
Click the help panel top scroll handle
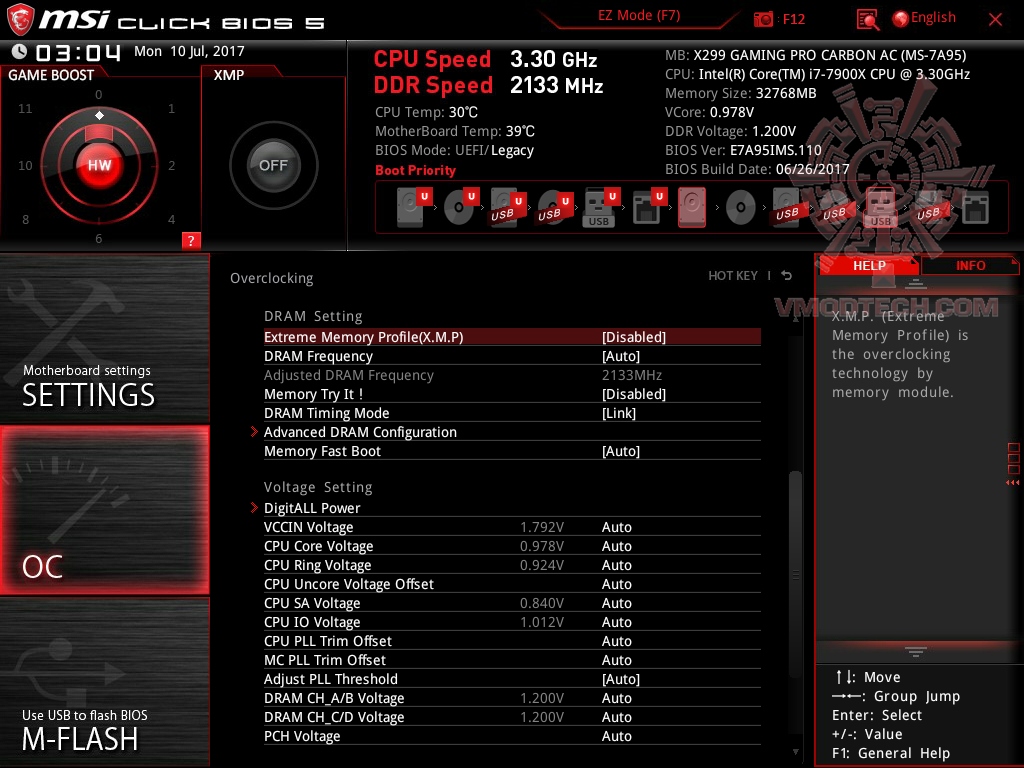916,283
